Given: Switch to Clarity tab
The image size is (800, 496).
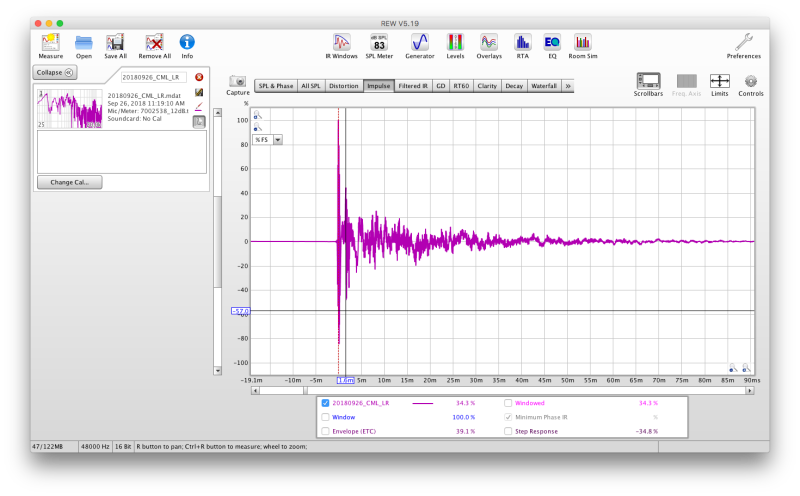Looking at the screenshot, I should (487, 86).
